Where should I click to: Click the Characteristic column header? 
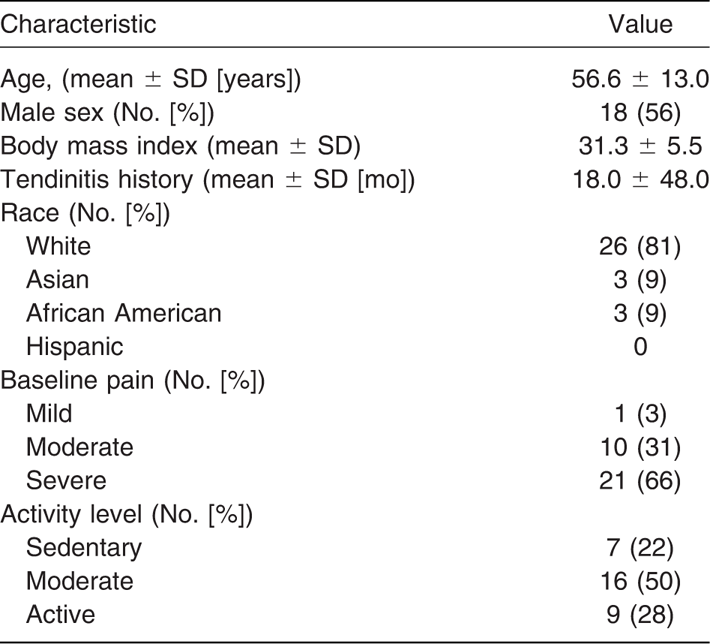pos(78,24)
